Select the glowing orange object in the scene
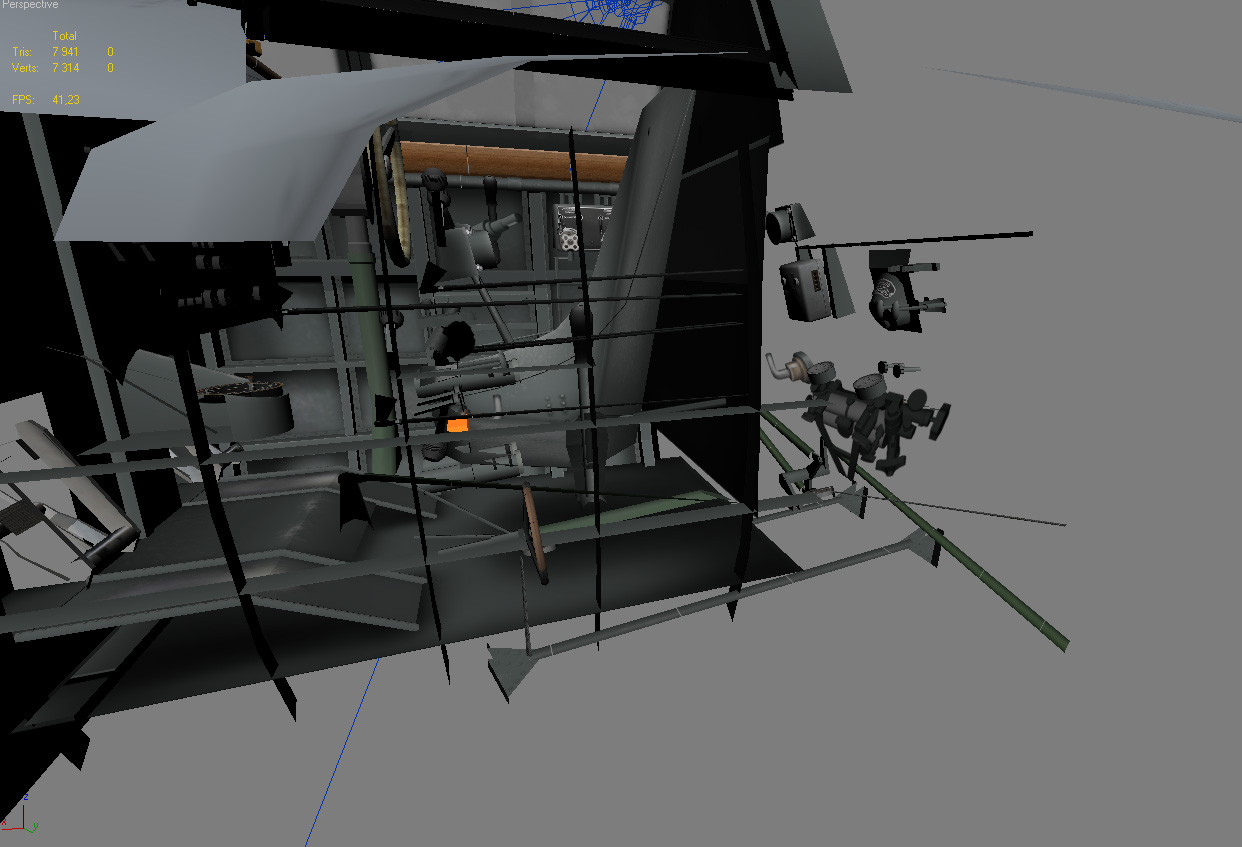1242x847 pixels. [x=457, y=424]
